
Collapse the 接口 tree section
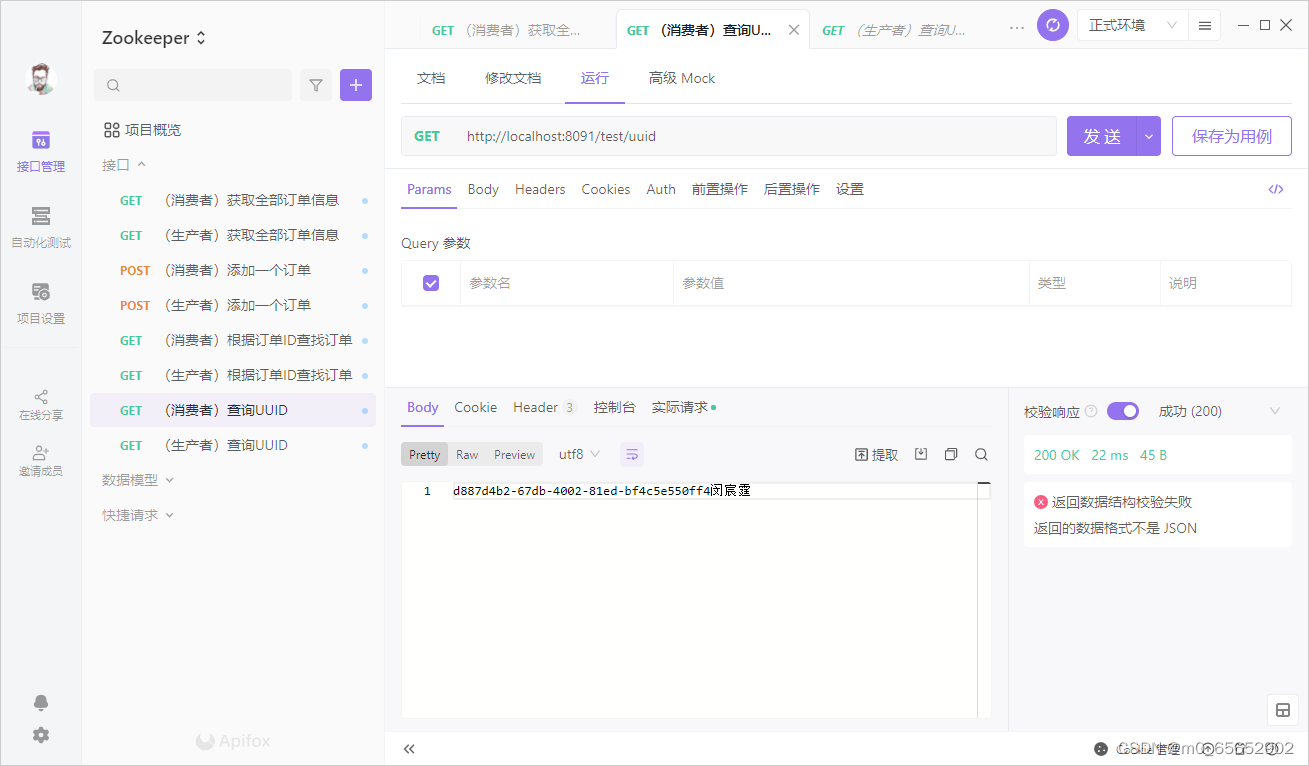[124, 164]
